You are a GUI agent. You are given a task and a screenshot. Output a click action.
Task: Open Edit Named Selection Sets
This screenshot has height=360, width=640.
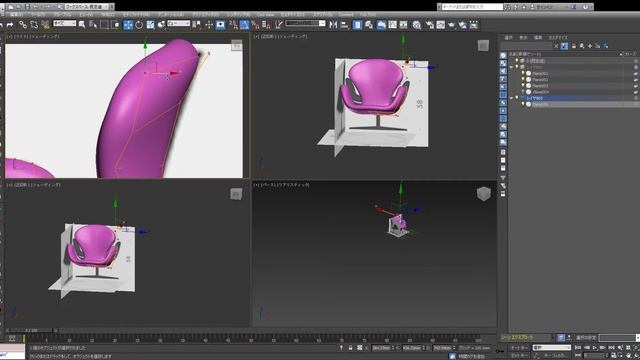279,25
